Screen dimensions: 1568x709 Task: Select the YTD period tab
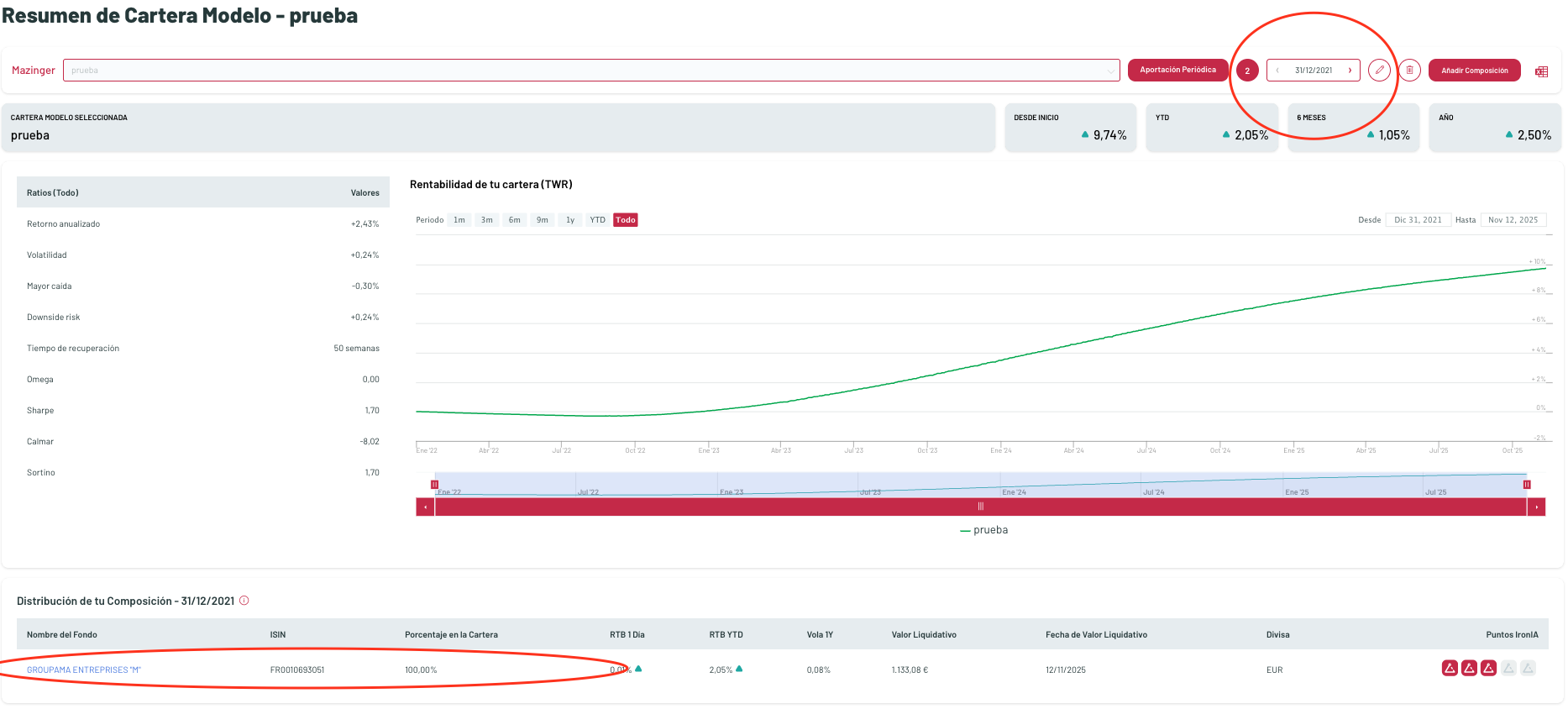tap(597, 220)
